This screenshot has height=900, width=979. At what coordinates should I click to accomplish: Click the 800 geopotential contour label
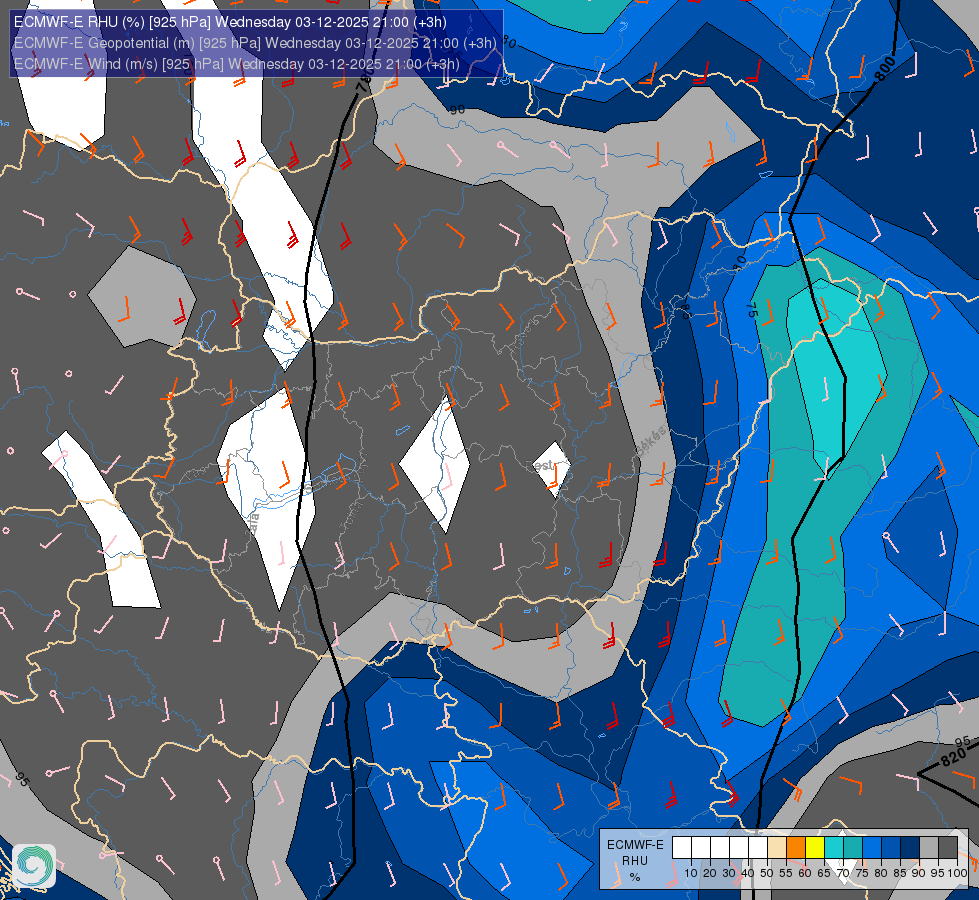[884, 69]
